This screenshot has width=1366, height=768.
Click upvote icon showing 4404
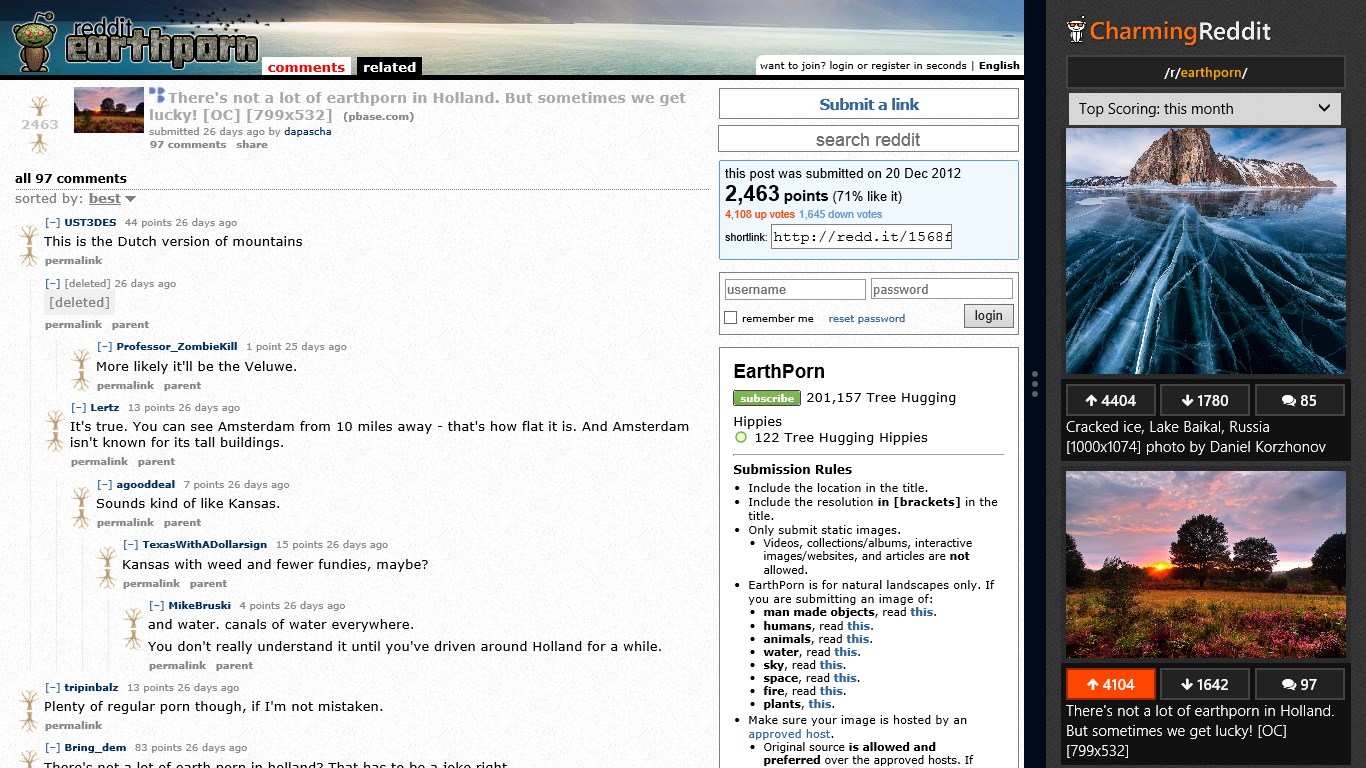1110,399
